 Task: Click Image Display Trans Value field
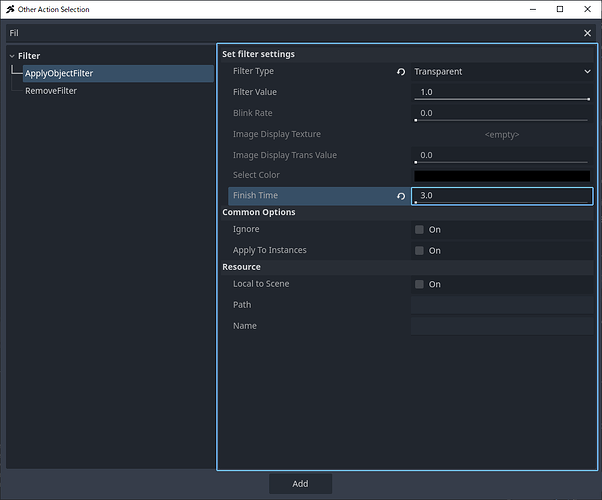502,155
